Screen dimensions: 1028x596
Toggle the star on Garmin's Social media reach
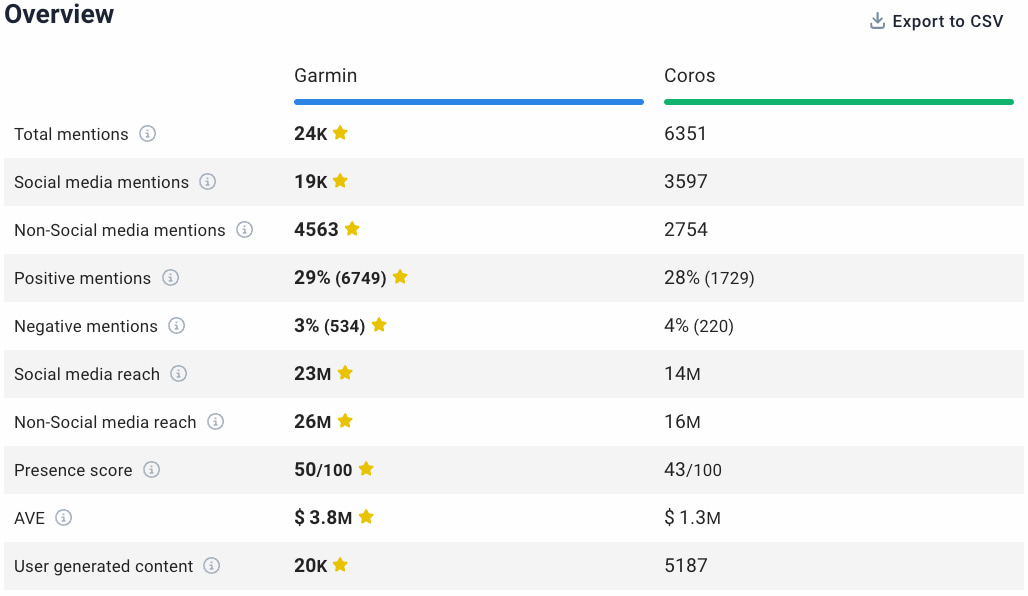pos(345,372)
